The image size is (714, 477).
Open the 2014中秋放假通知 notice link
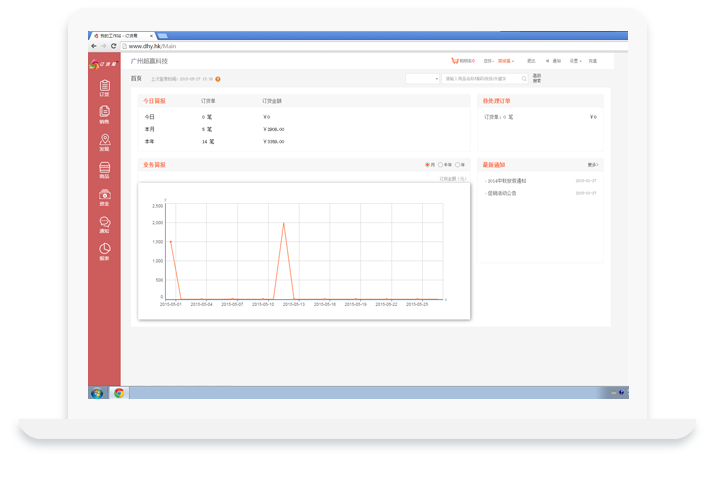[506, 181]
